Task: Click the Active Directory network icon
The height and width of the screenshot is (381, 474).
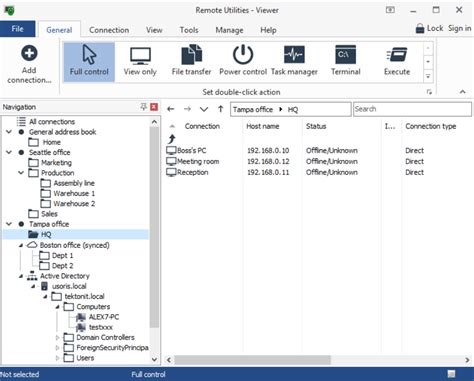Action: 32,276
